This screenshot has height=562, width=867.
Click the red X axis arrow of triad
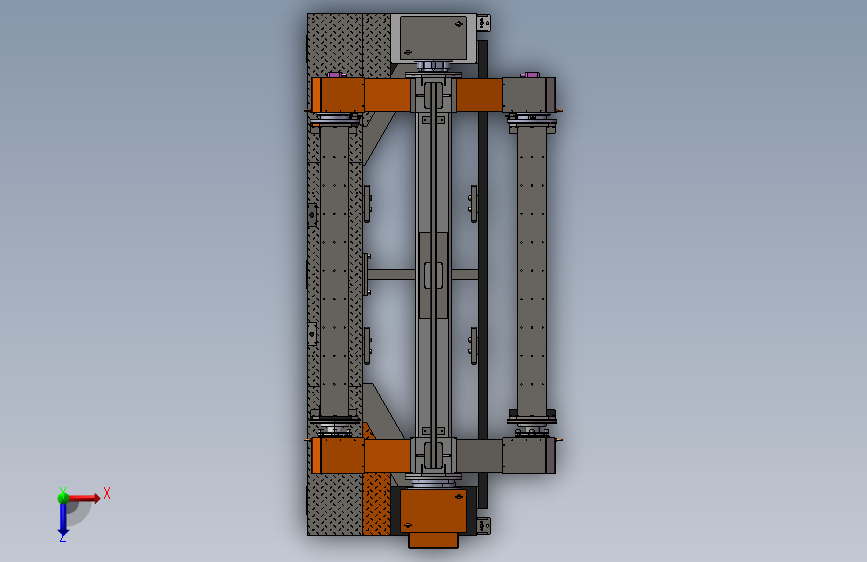[83, 498]
